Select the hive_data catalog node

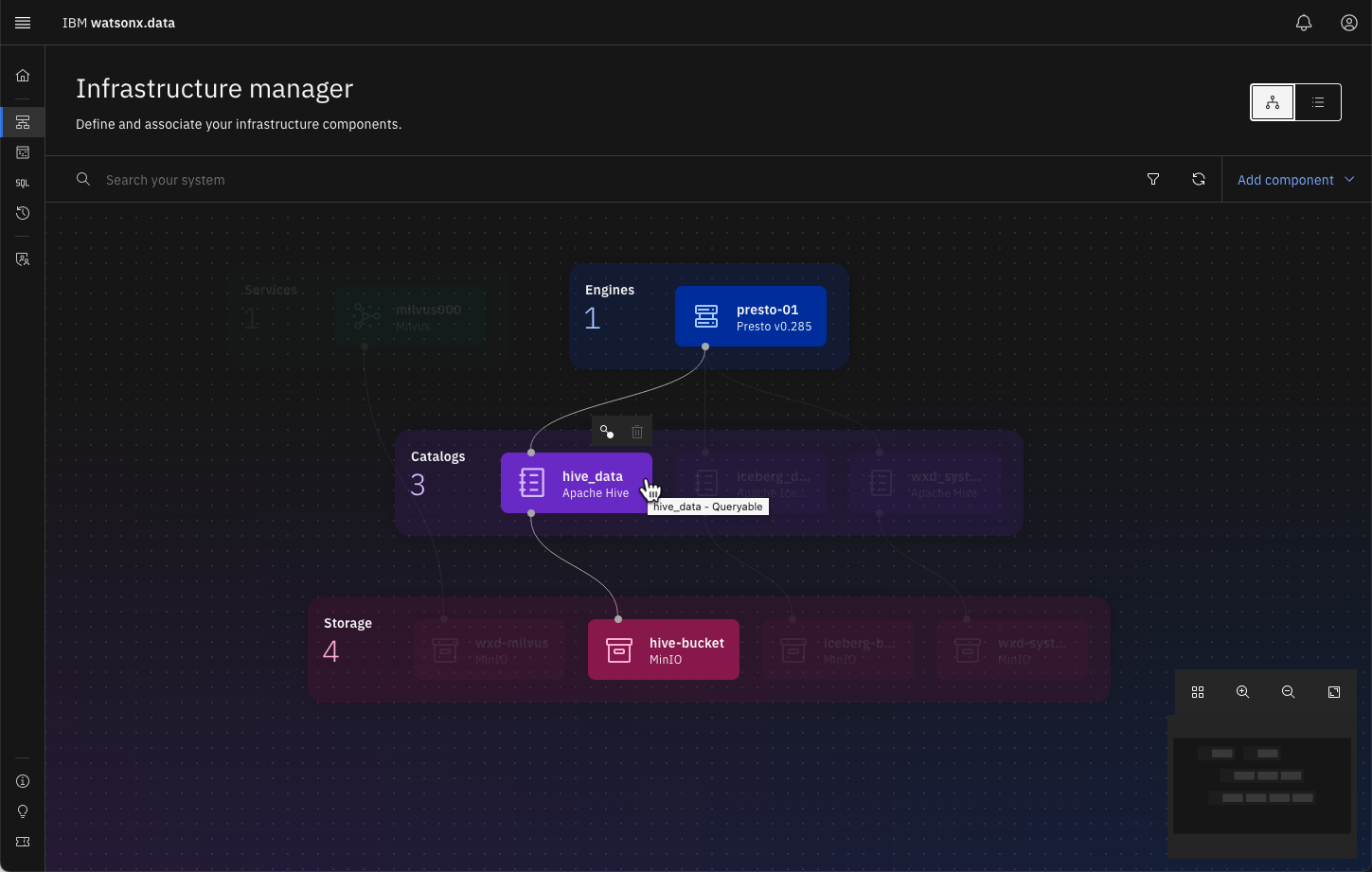pyautogui.click(x=577, y=483)
